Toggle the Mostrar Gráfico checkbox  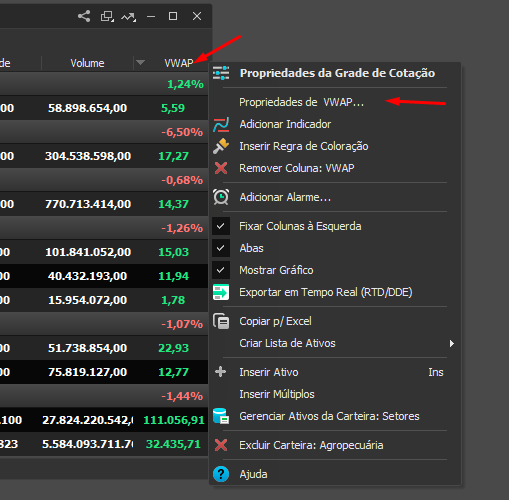(221, 270)
